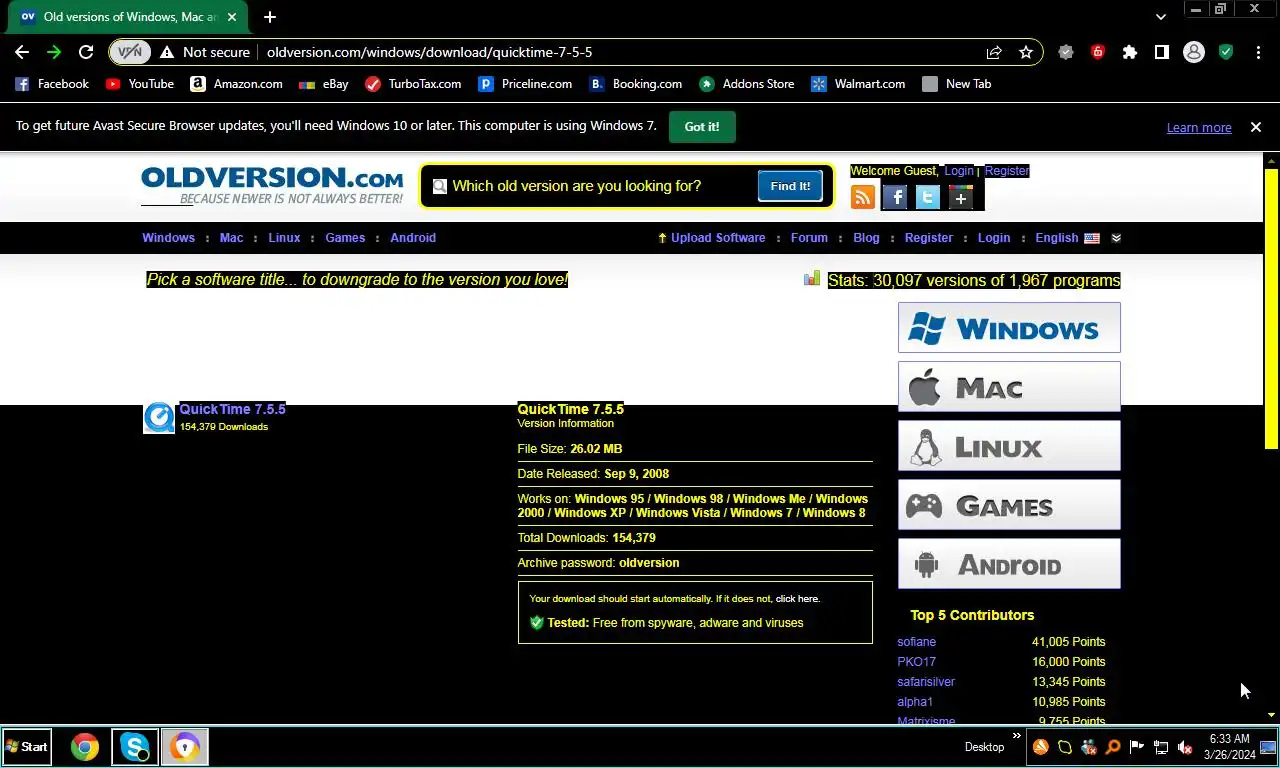The width and height of the screenshot is (1280, 768).
Task: Reload the page with the refresh icon
Action: coord(86,52)
